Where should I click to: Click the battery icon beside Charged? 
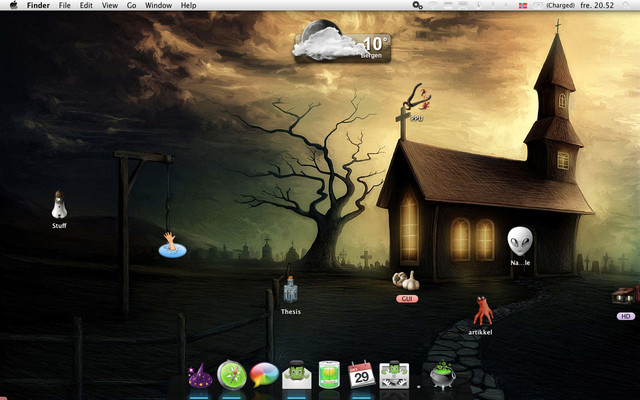click(538, 5)
